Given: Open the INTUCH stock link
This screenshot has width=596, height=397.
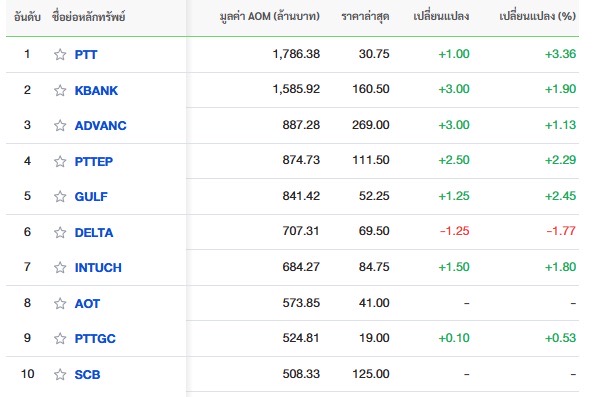Looking at the screenshot, I should (98, 268).
